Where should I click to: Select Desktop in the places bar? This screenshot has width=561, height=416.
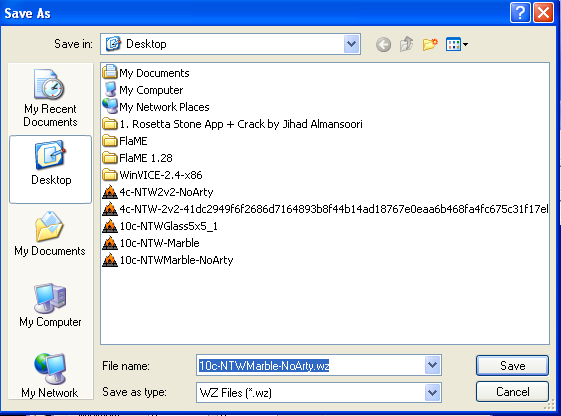pyautogui.click(x=50, y=169)
